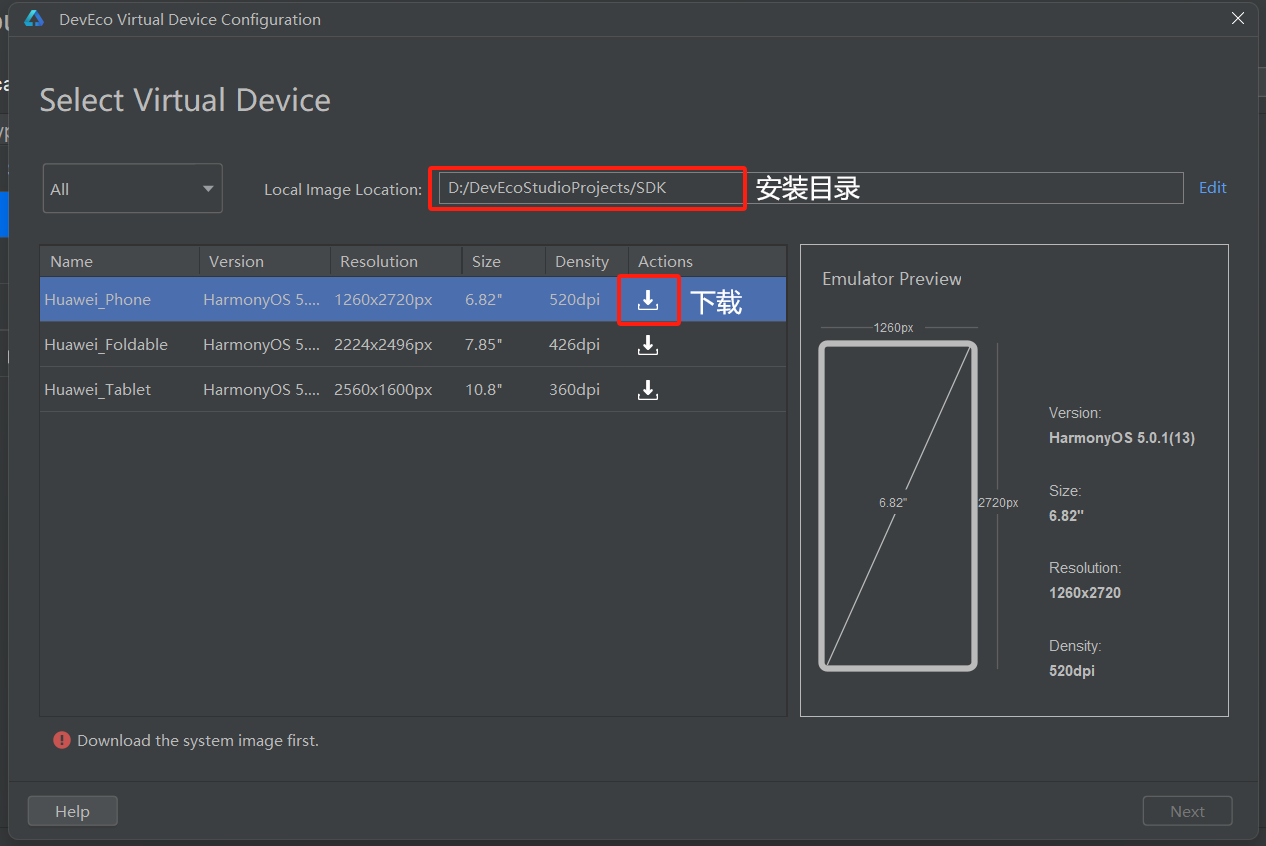The width and height of the screenshot is (1266, 846).
Task: Download the Huawei_Foldable system image
Action: click(648, 345)
